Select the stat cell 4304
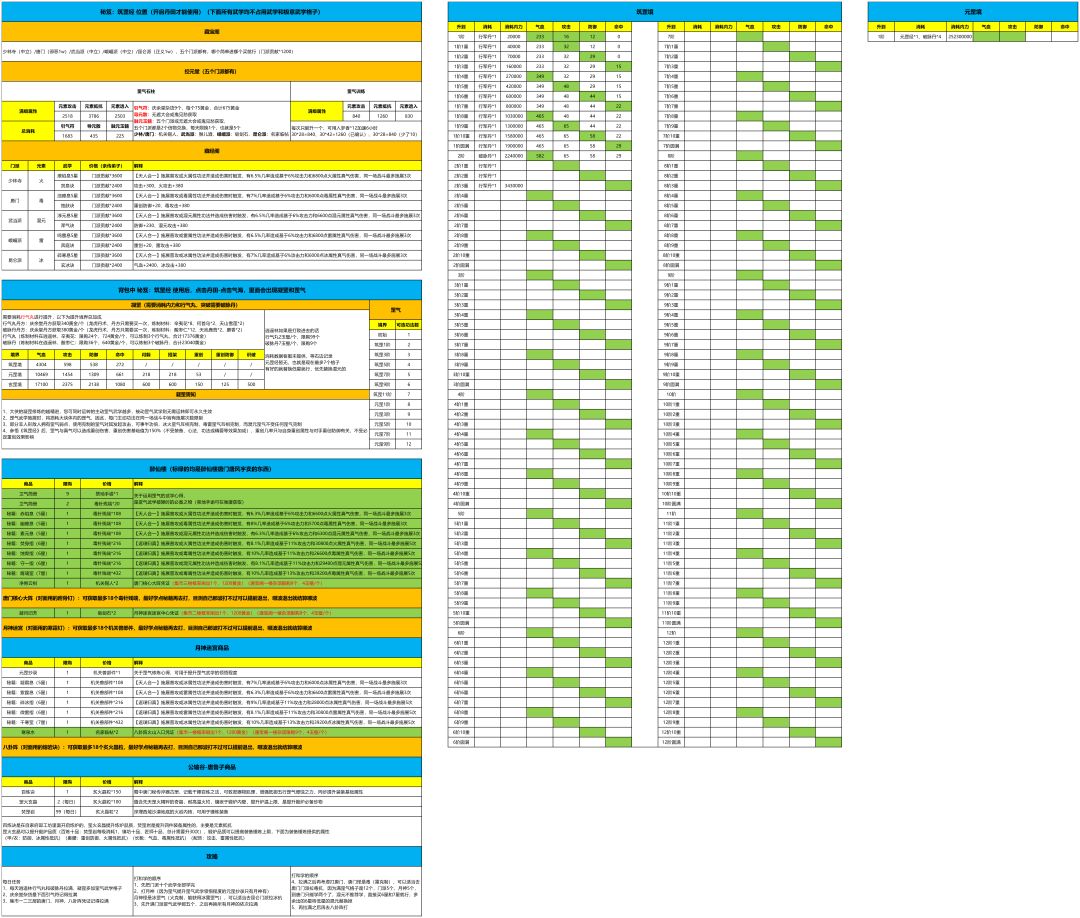The width and height of the screenshot is (1080, 918). click(x=41, y=364)
